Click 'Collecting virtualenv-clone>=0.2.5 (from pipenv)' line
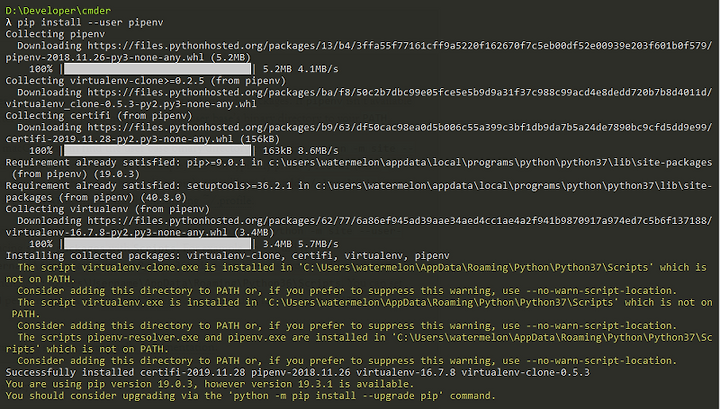The width and height of the screenshot is (720, 409). pos(146,81)
